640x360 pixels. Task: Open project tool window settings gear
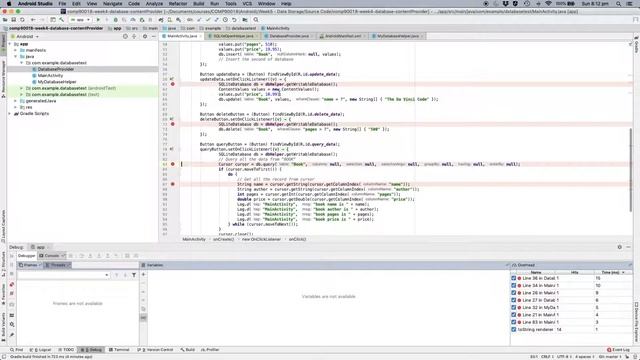click(x=144, y=36)
